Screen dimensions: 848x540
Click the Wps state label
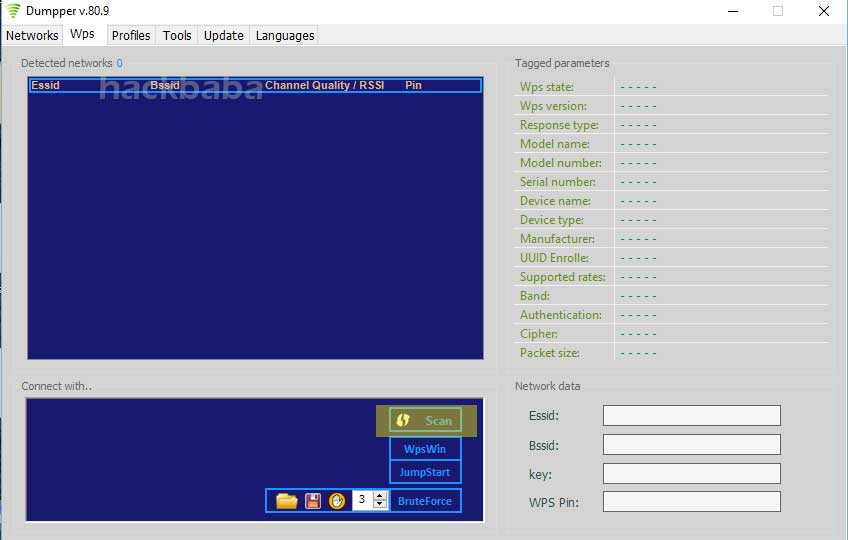[547, 87]
